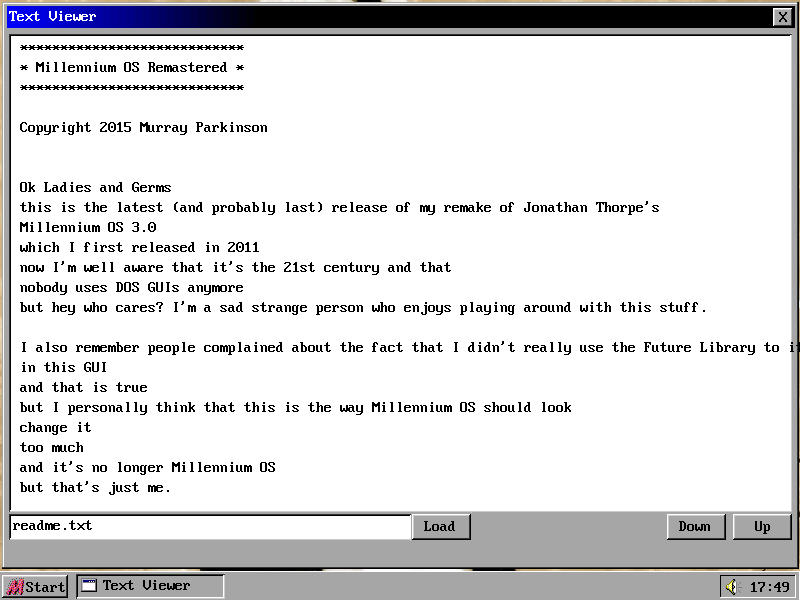Click the "Millennium OS Remastered" heading text
Screen dimensions: 800x600
click(131, 68)
